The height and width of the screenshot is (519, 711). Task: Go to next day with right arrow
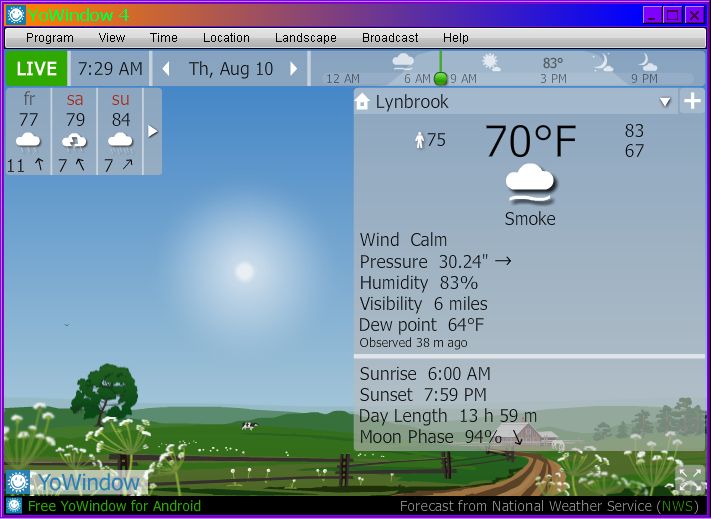pos(293,69)
